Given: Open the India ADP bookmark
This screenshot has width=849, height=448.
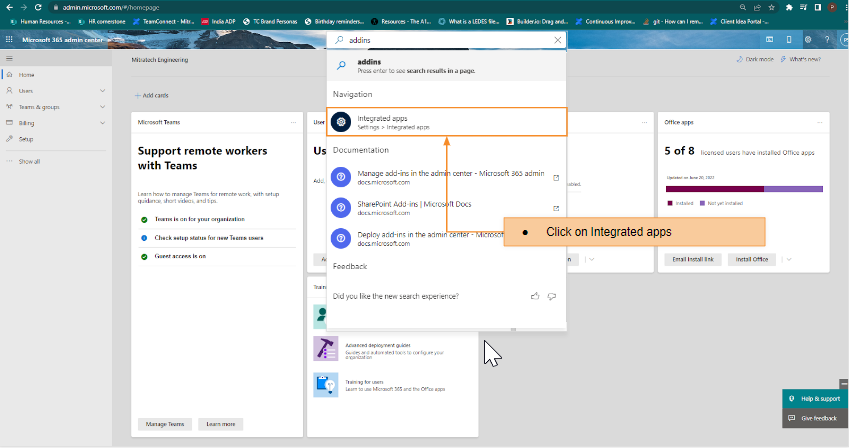Looking at the screenshot, I should 218,22.
